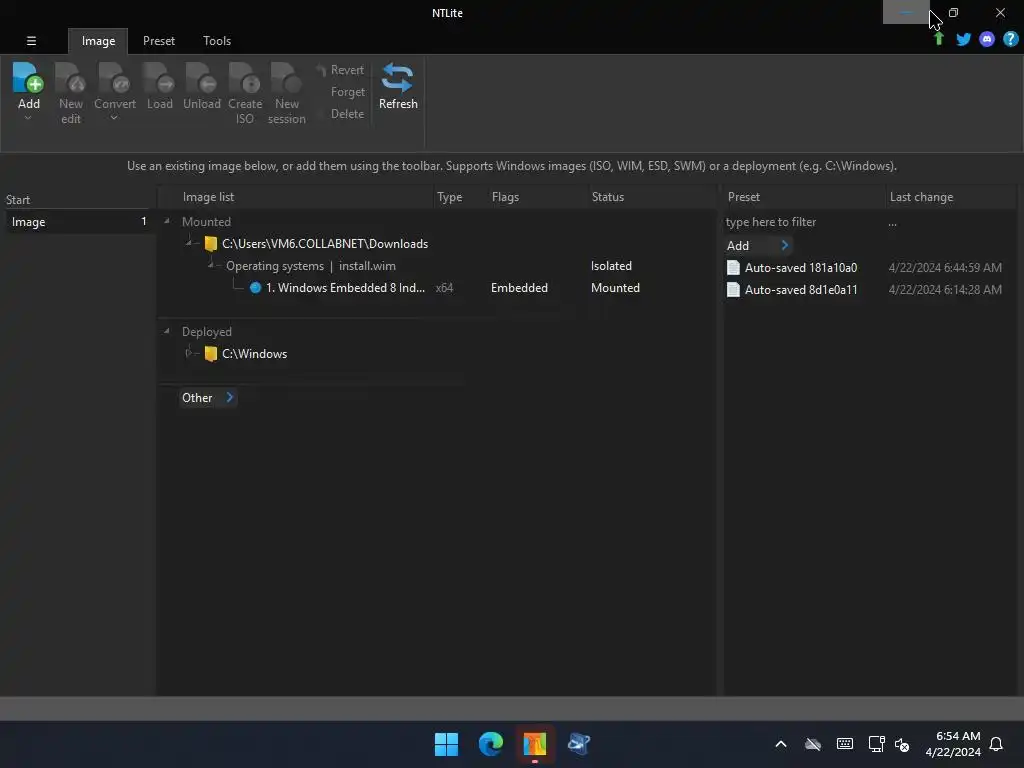Click the 'Isolated' status text
The height and width of the screenshot is (768, 1024).
(x=611, y=266)
